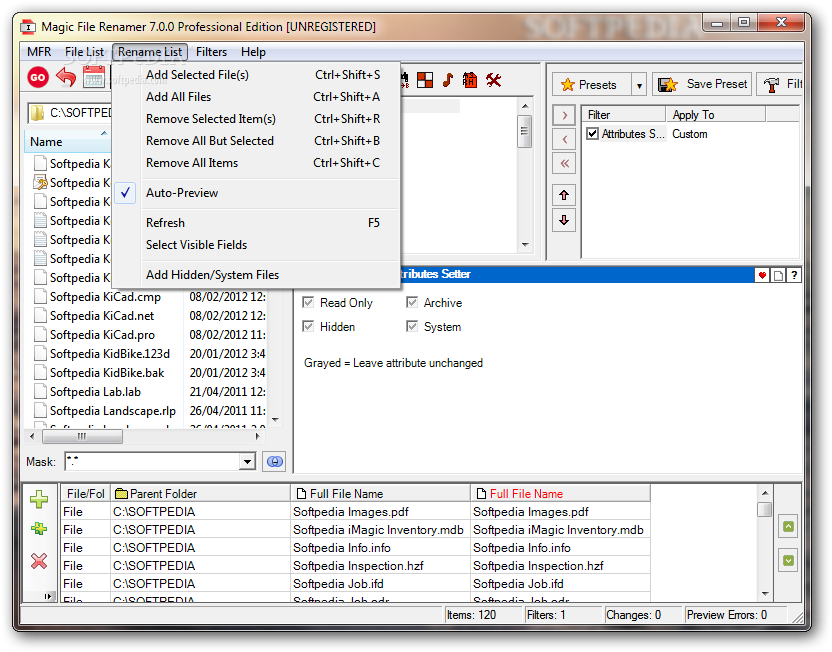This screenshot has height=652, width=832.
Task: Choose Add Selected File(s) menu item
Action: [x=256, y=75]
